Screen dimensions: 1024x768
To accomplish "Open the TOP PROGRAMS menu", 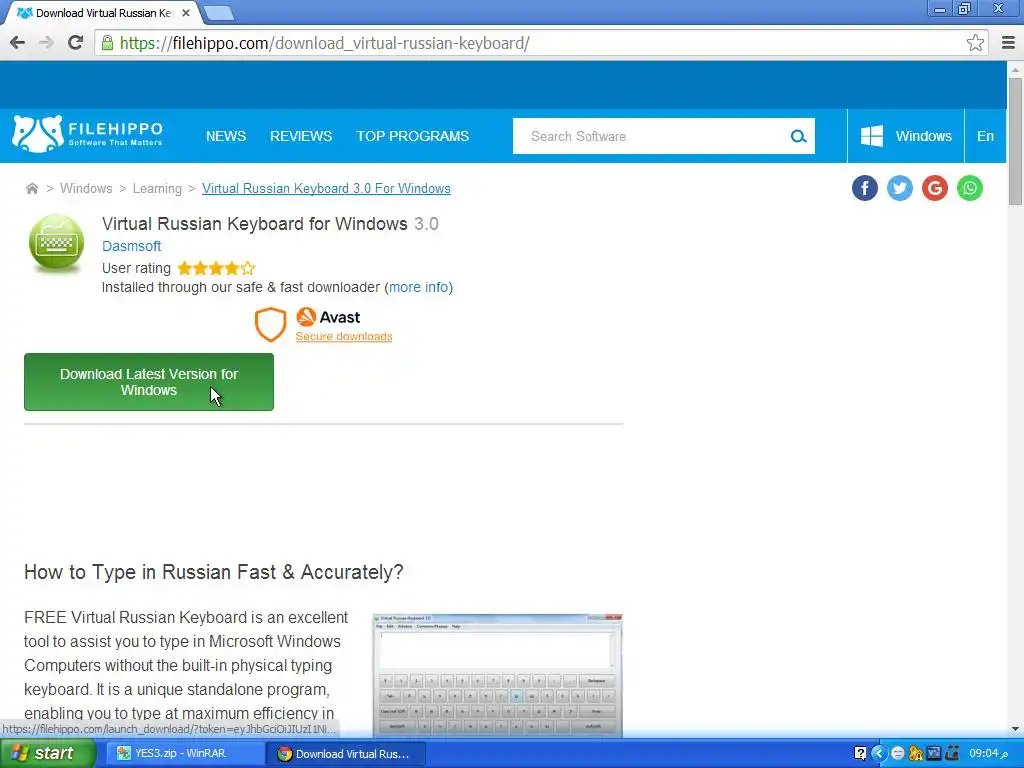I will [412, 136].
